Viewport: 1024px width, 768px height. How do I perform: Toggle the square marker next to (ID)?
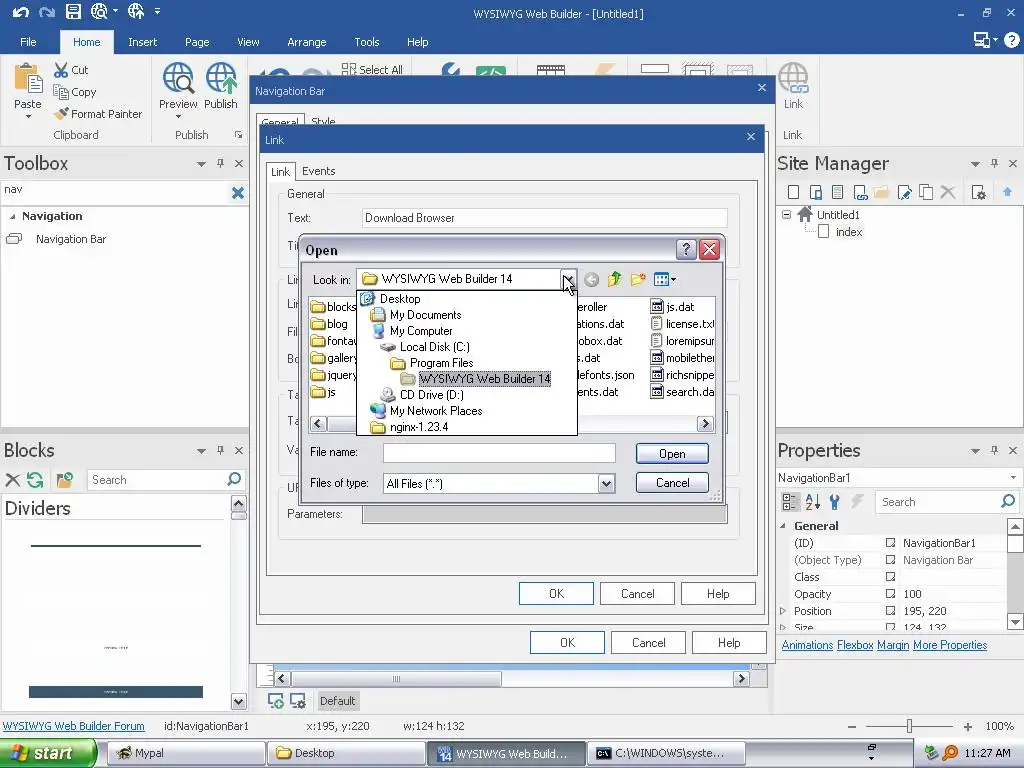pos(890,543)
